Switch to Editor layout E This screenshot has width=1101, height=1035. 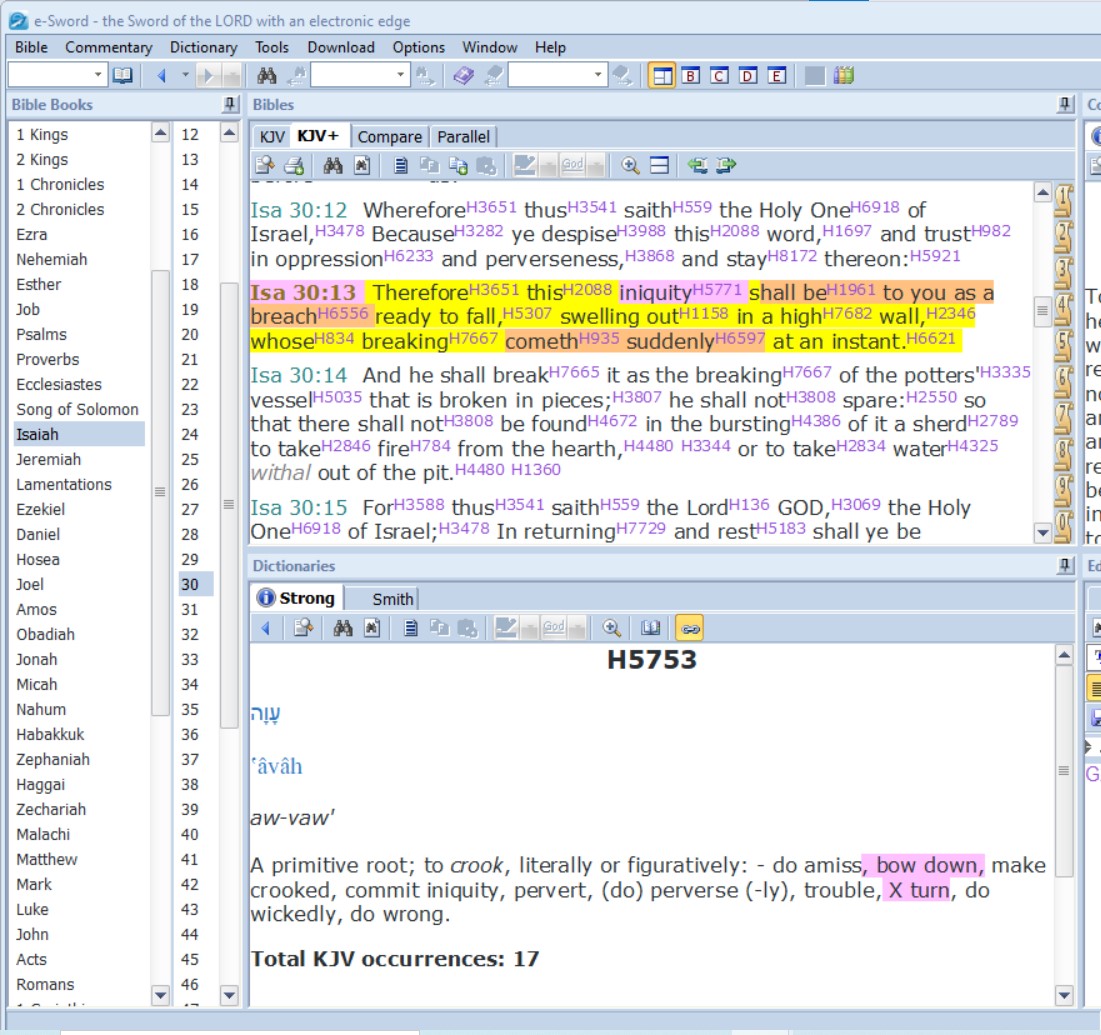(x=777, y=75)
